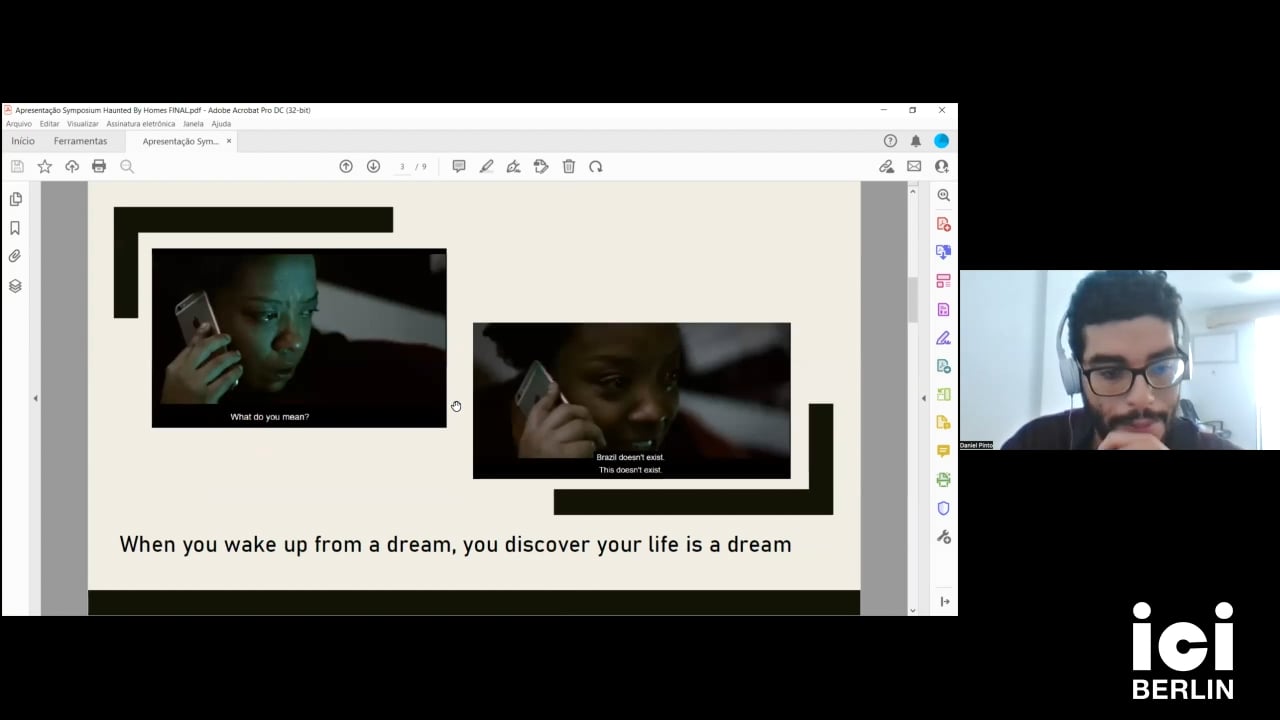This screenshot has width=1280, height=720.
Task: Open the yellow Comment tool in right pane
Action: tap(943, 451)
